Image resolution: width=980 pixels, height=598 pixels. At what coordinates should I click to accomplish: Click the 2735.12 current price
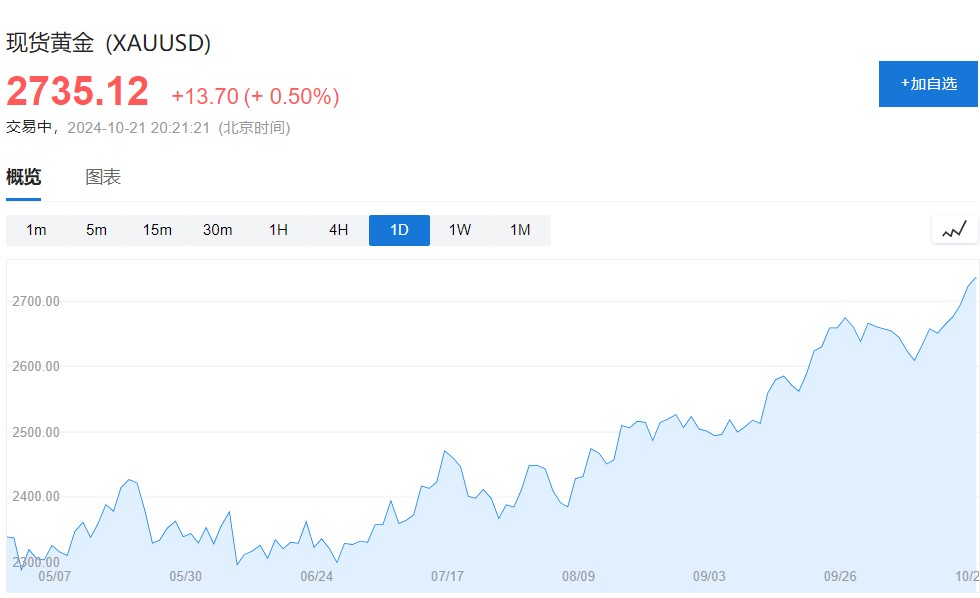[x=78, y=91]
